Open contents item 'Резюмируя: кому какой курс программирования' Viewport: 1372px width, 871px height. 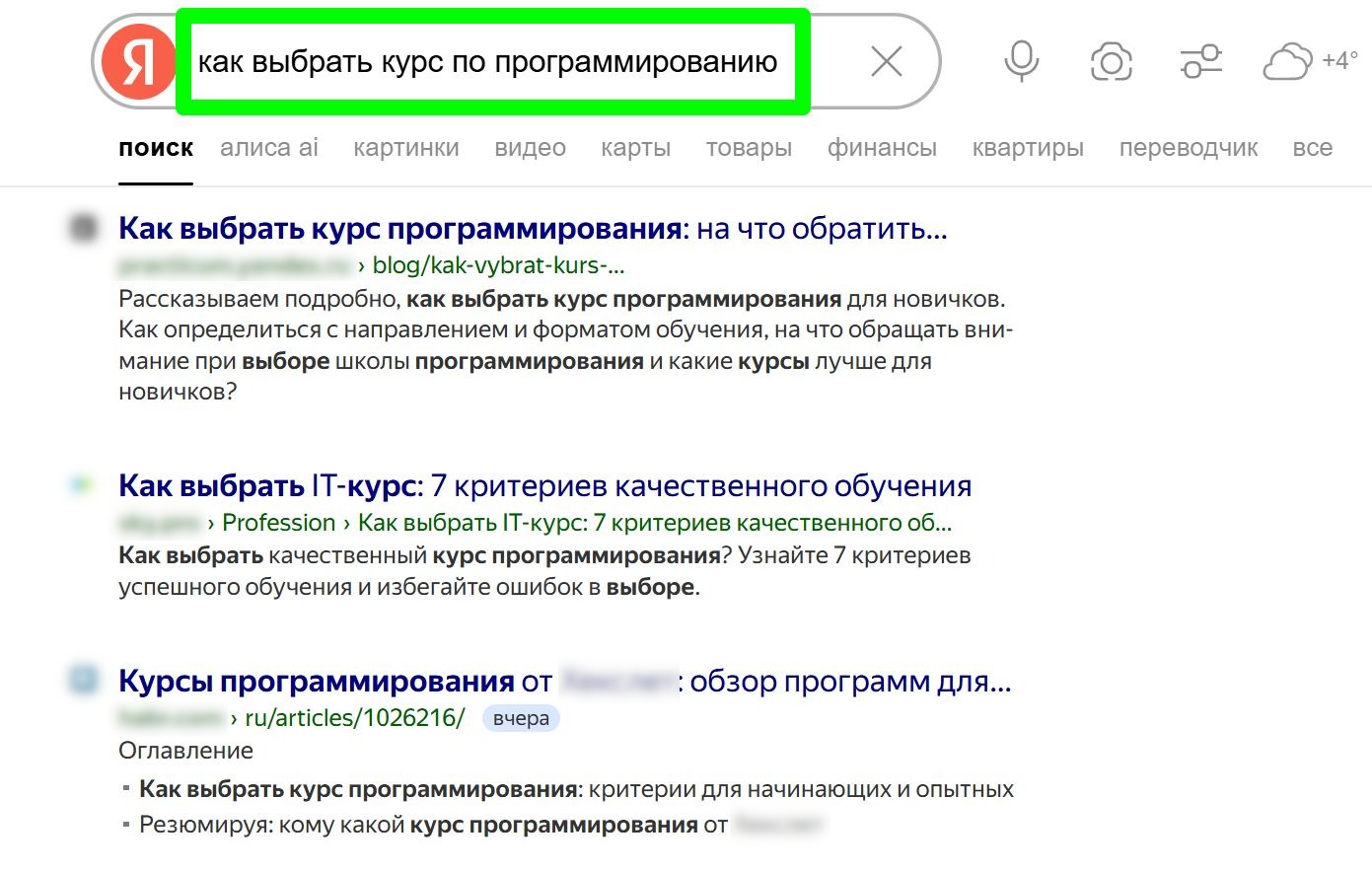tap(481, 825)
